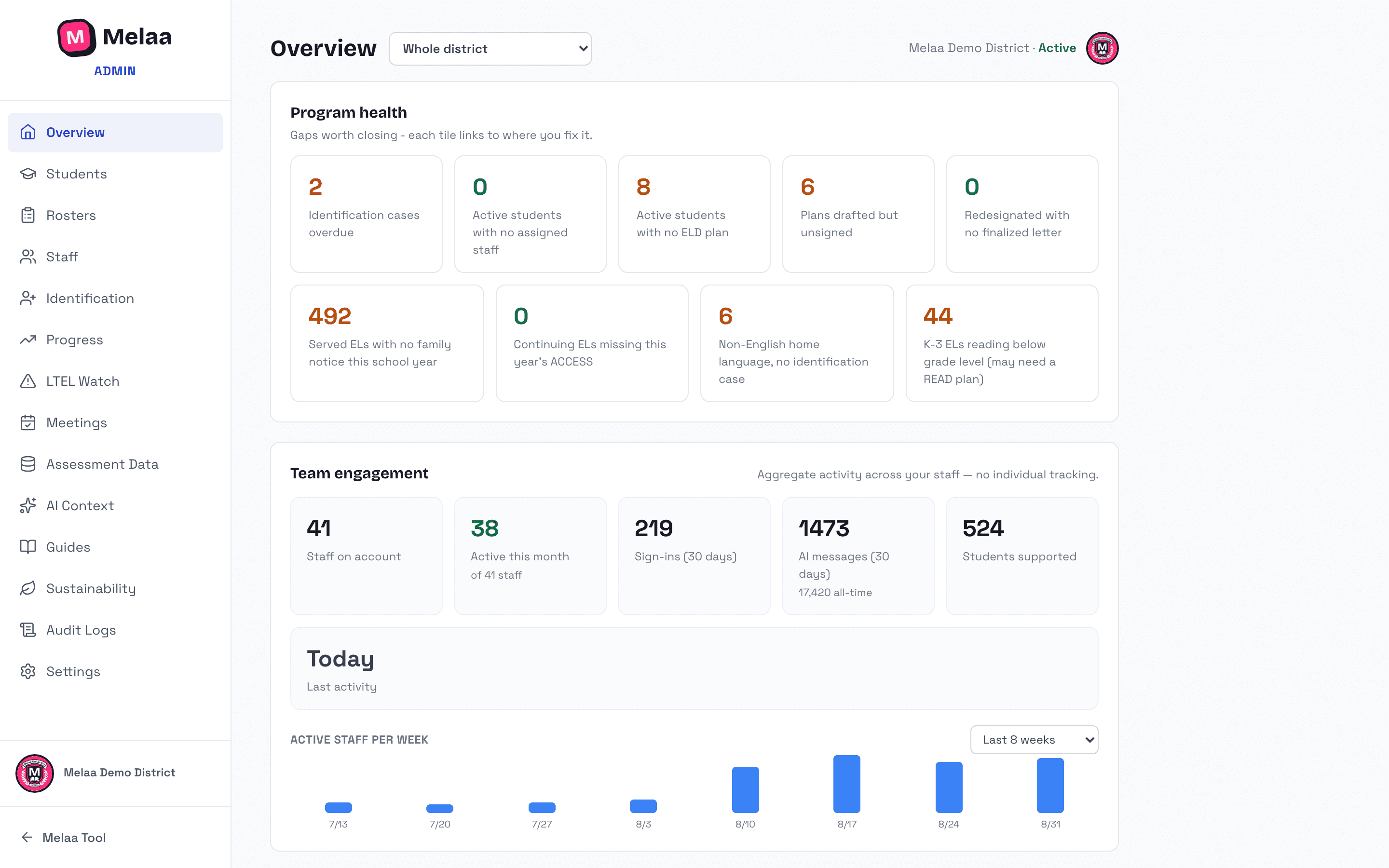Click the Assessment Data database icon
Viewport: 1389px width, 868px height.
coord(27,464)
